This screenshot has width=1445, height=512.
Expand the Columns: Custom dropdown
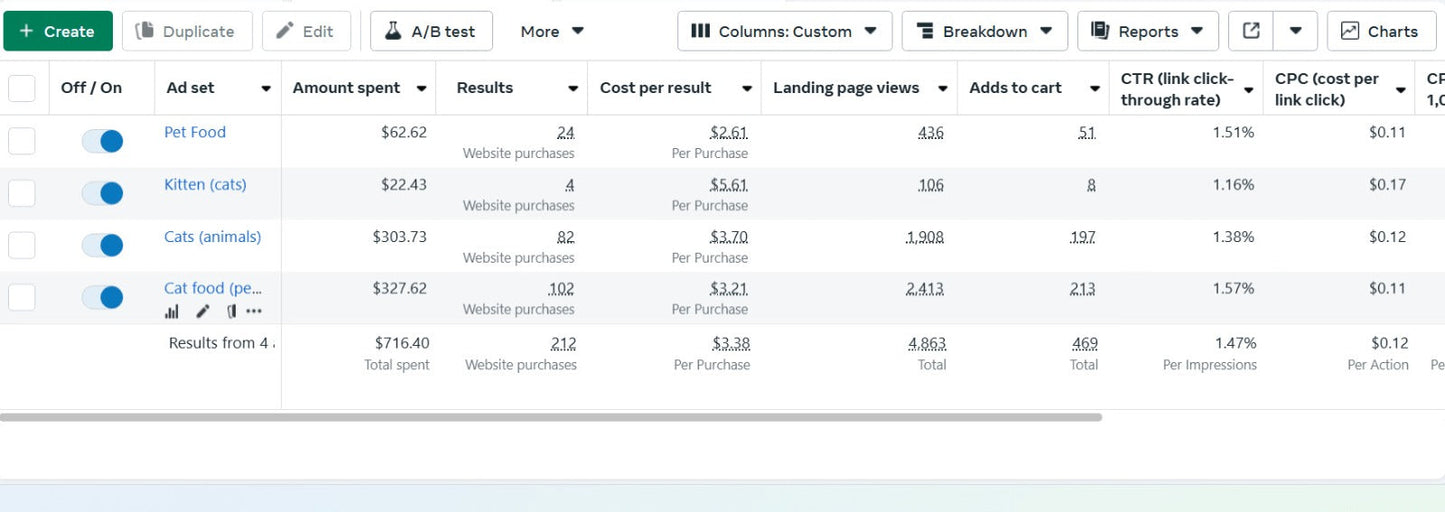tap(784, 31)
